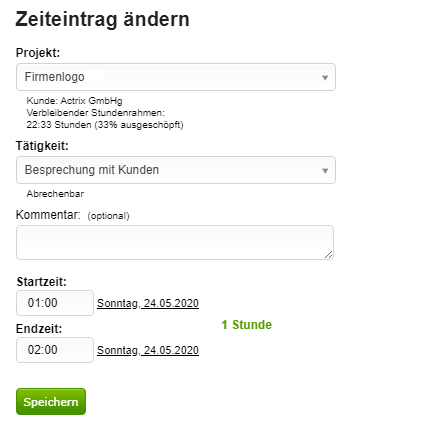Click the resize grip of Kommentar box

click(328, 255)
